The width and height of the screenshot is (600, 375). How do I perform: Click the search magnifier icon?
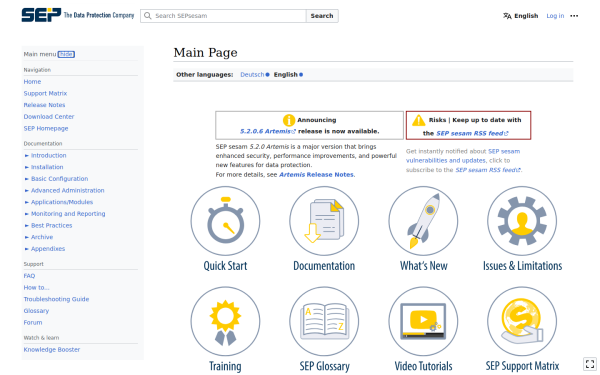pyautogui.click(x=147, y=16)
